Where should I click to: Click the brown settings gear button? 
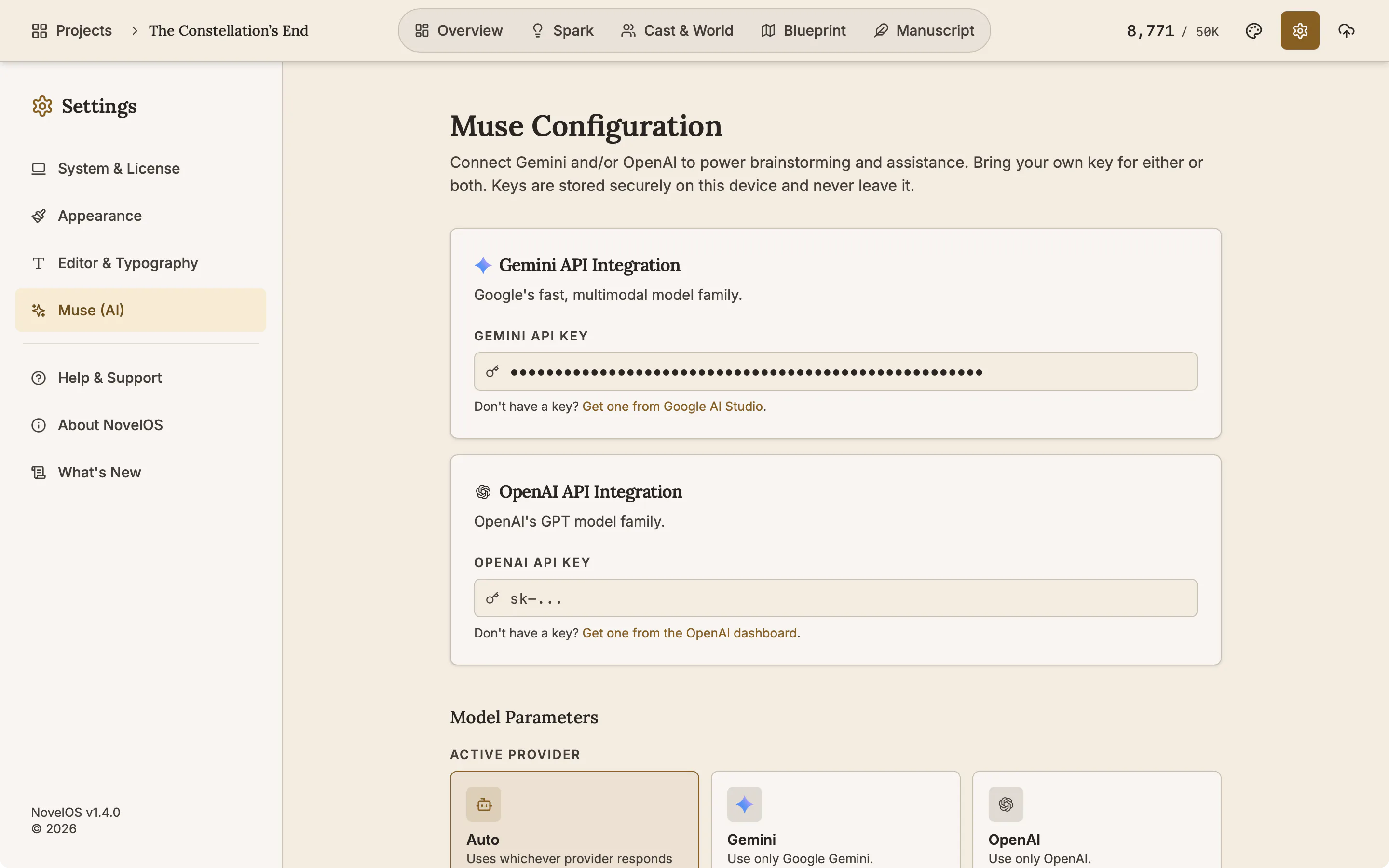[x=1299, y=30]
